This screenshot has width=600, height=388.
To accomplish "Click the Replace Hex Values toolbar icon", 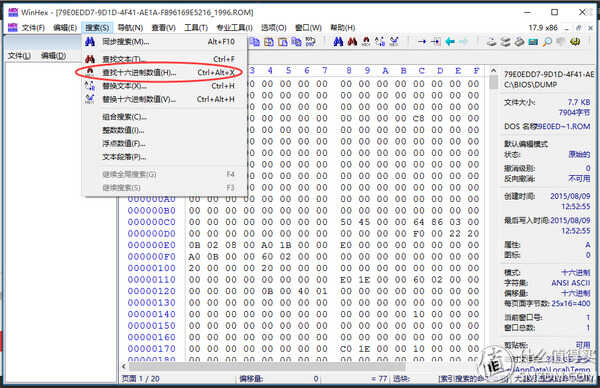I will click(x=394, y=42).
